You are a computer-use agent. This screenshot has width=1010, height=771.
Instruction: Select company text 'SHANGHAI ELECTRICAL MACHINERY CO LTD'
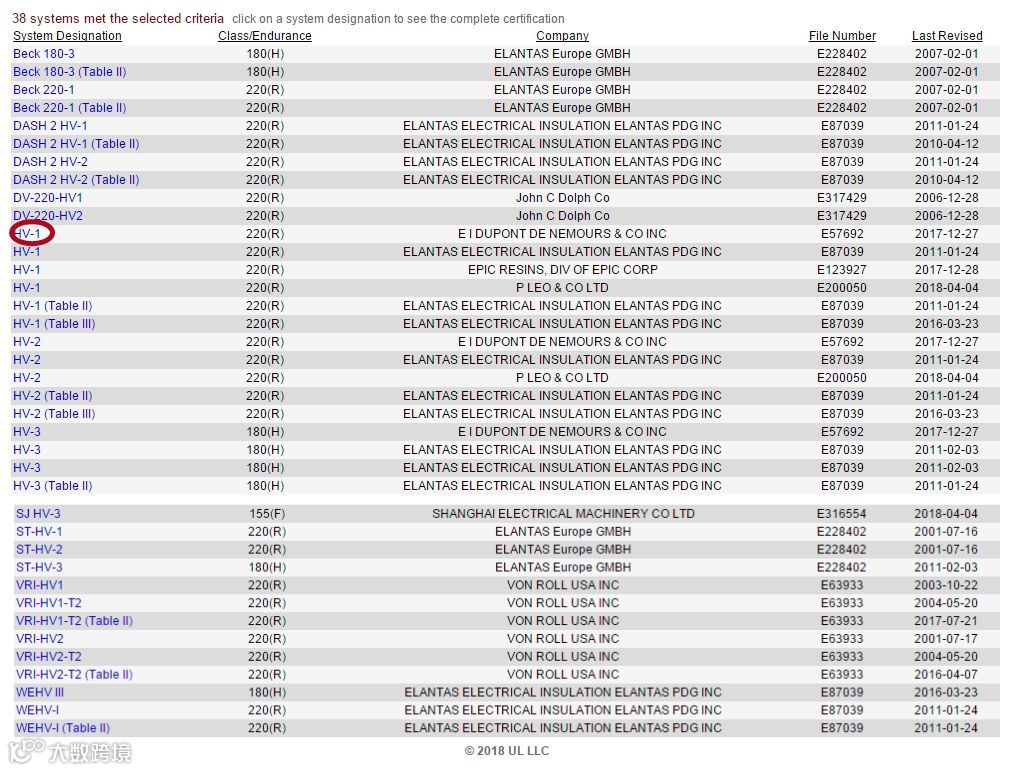pyautogui.click(x=563, y=514)
